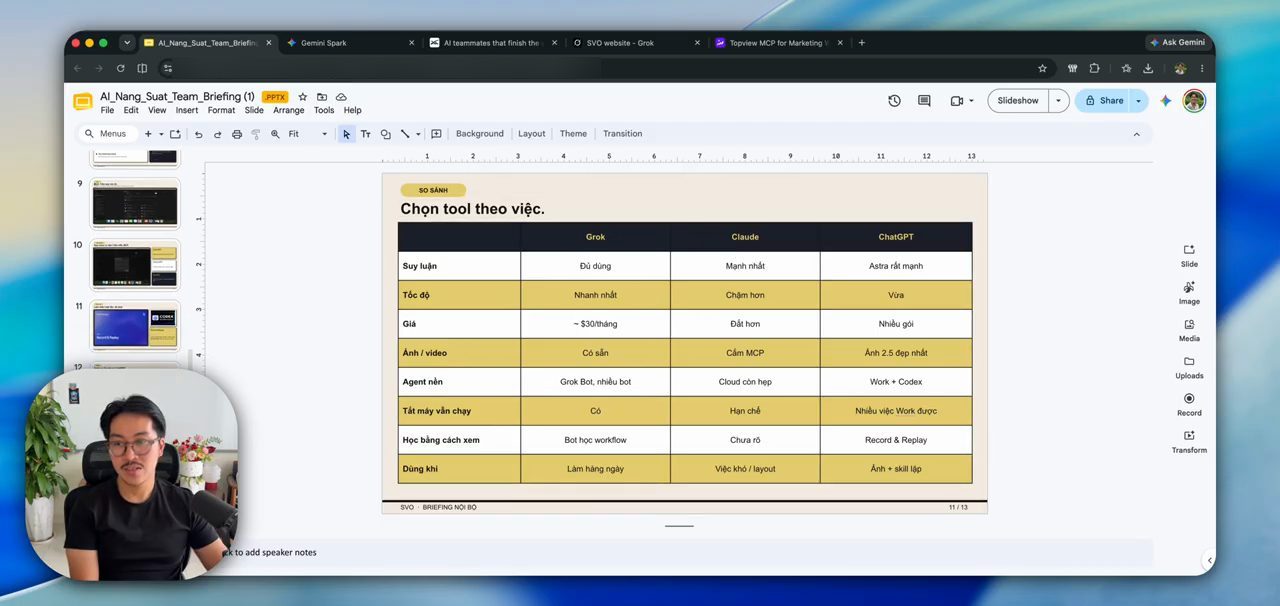Choose the line drawing tool
Image resolution: width=1280 pixels, height=606 pixels.
pos(405,134)
